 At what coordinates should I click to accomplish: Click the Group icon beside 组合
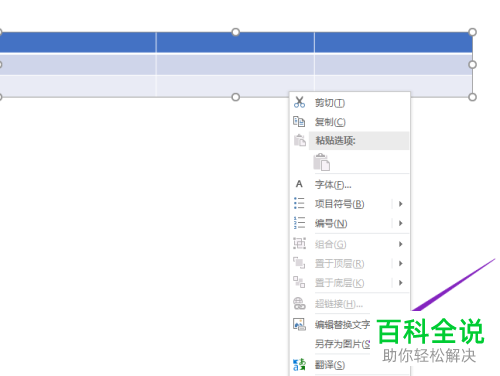pyautogui.click(x=299, y=243)
